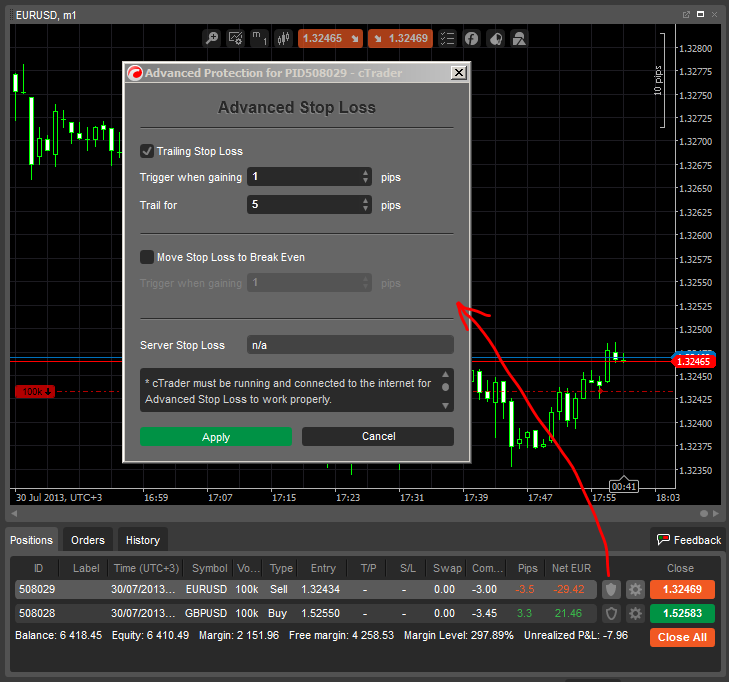Close all open positions
Screen dimensions: 729x682
coord(682,637)
